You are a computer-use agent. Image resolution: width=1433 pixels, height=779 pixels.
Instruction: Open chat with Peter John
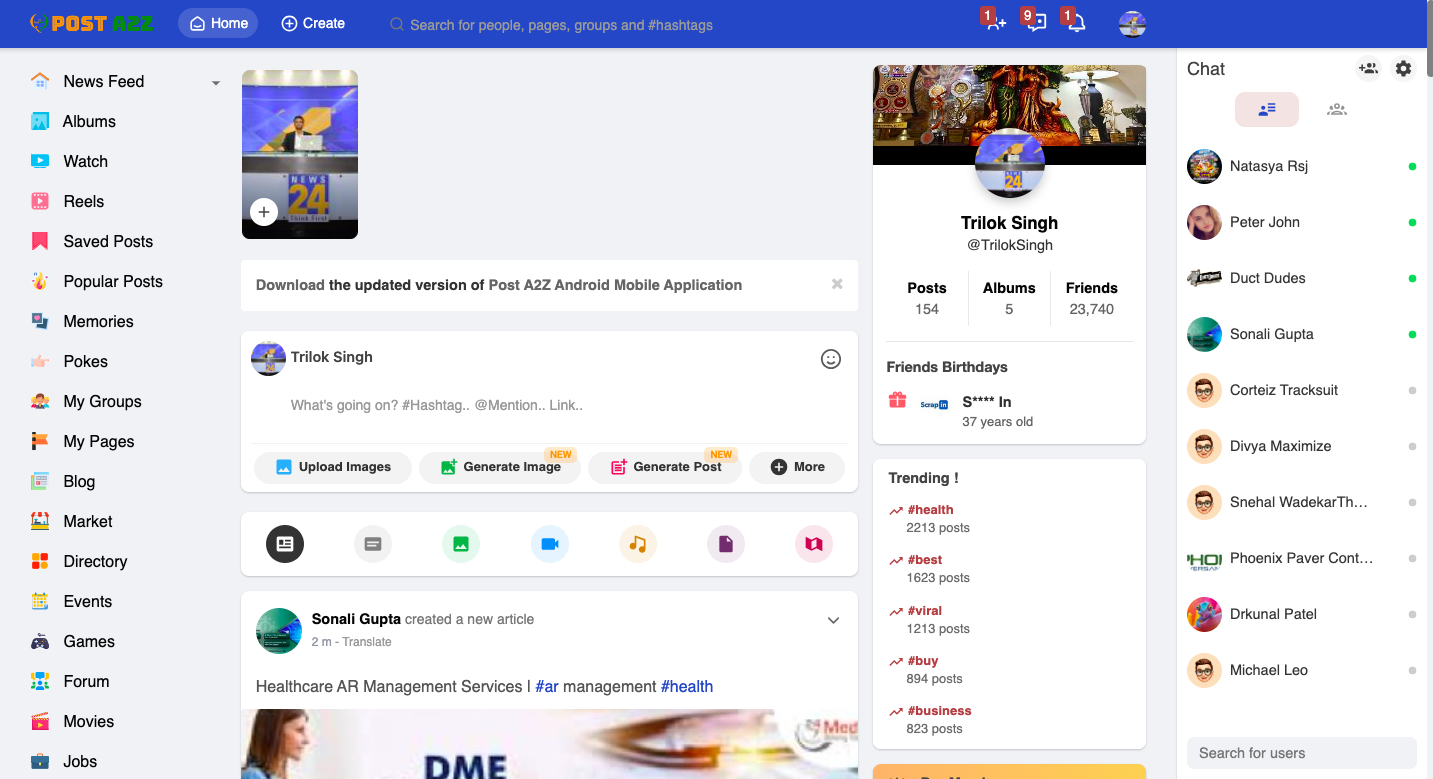click(1304, 222)
